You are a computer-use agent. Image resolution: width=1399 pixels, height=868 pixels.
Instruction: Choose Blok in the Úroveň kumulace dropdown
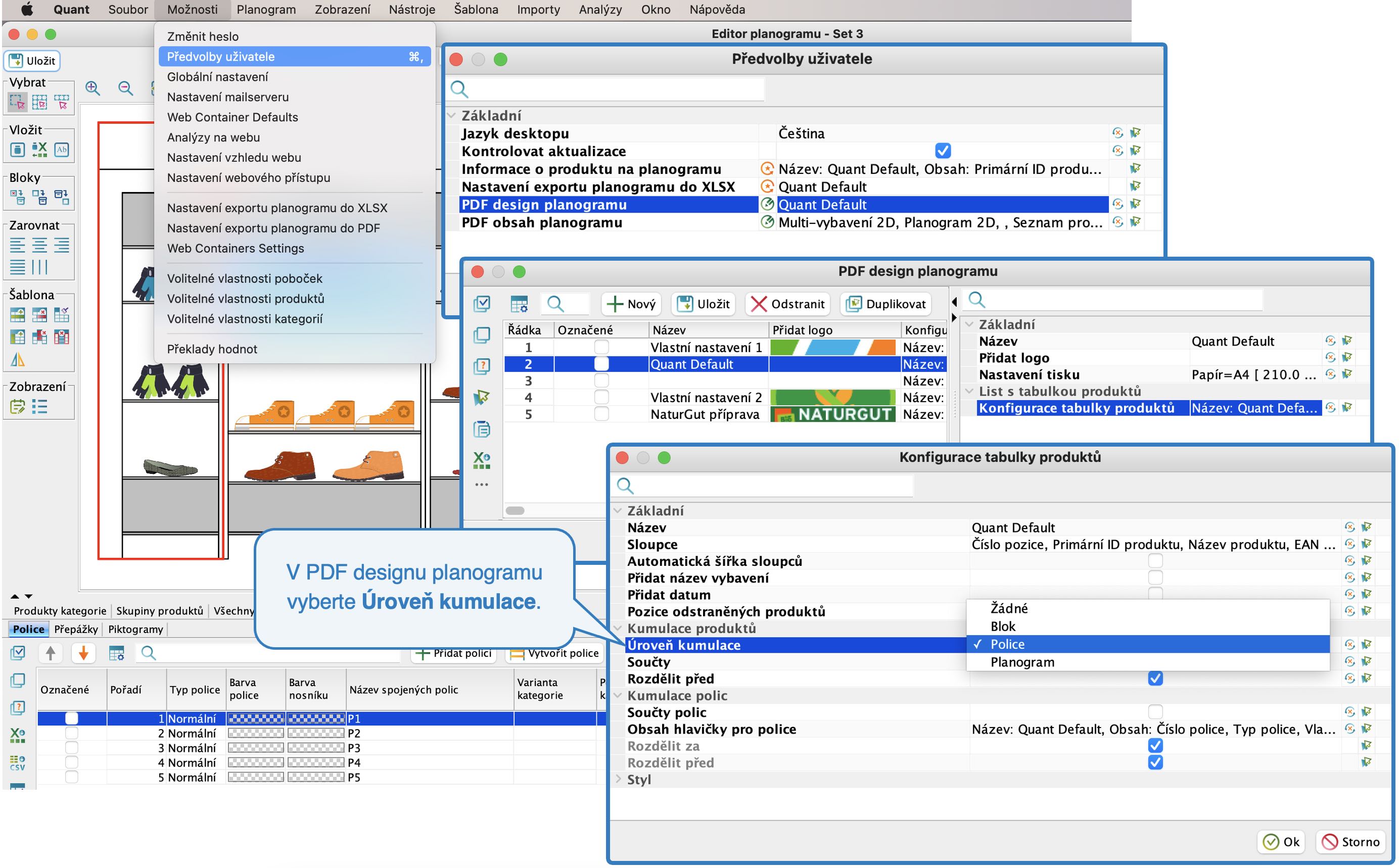coord(1149,627)
